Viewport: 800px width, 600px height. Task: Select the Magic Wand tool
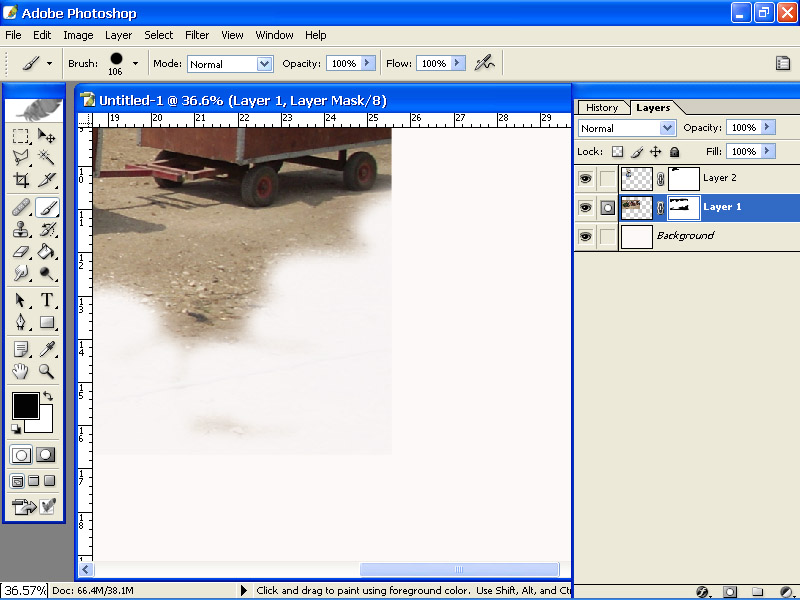click(47, 158)
